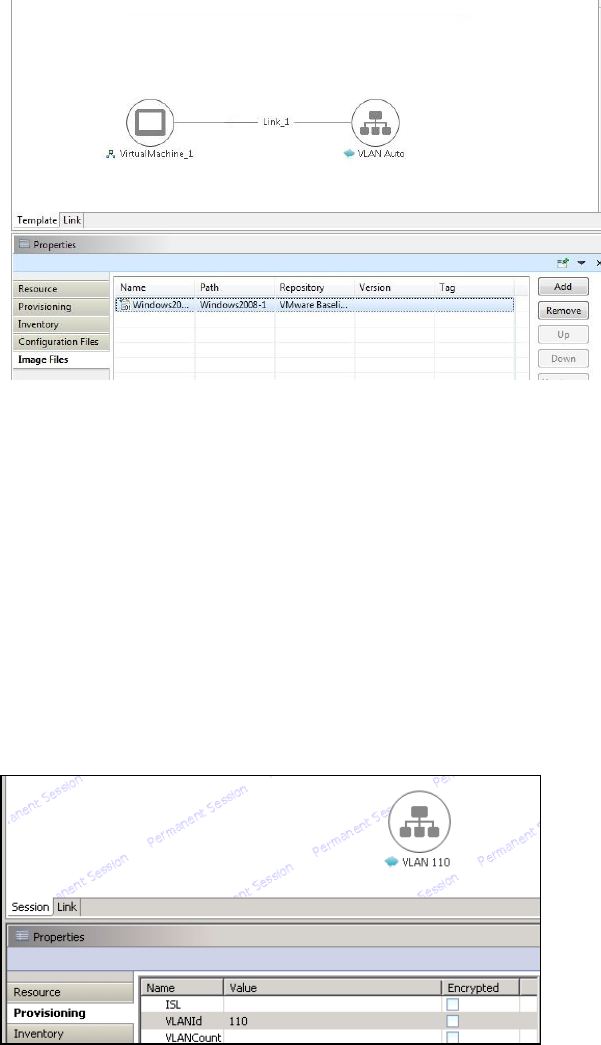Select Provisioning tab in session Properties
Viewport: 601px width, 1045px height.
click(x=70, y=1013)
